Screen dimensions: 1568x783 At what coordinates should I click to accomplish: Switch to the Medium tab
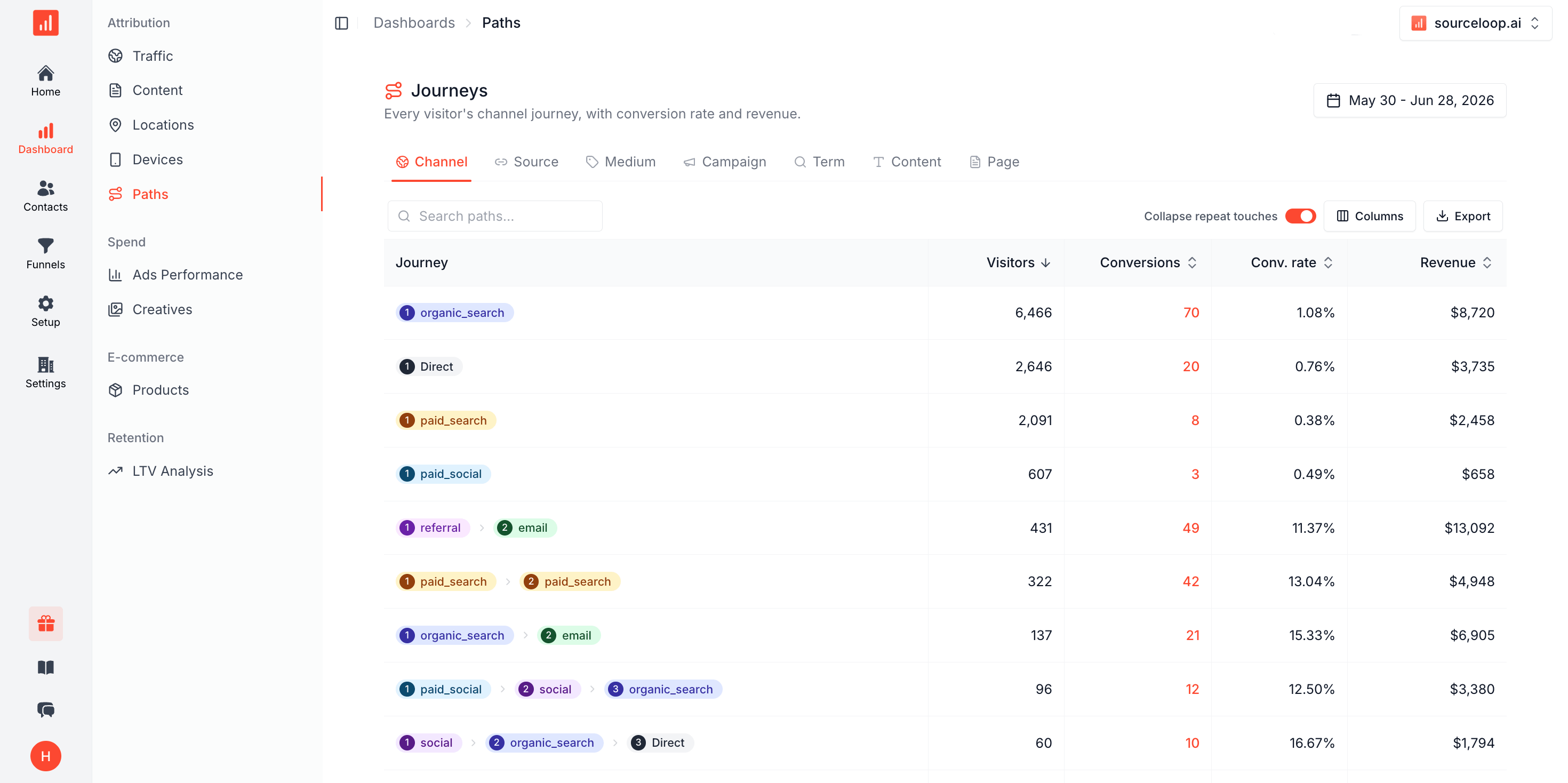621,162
